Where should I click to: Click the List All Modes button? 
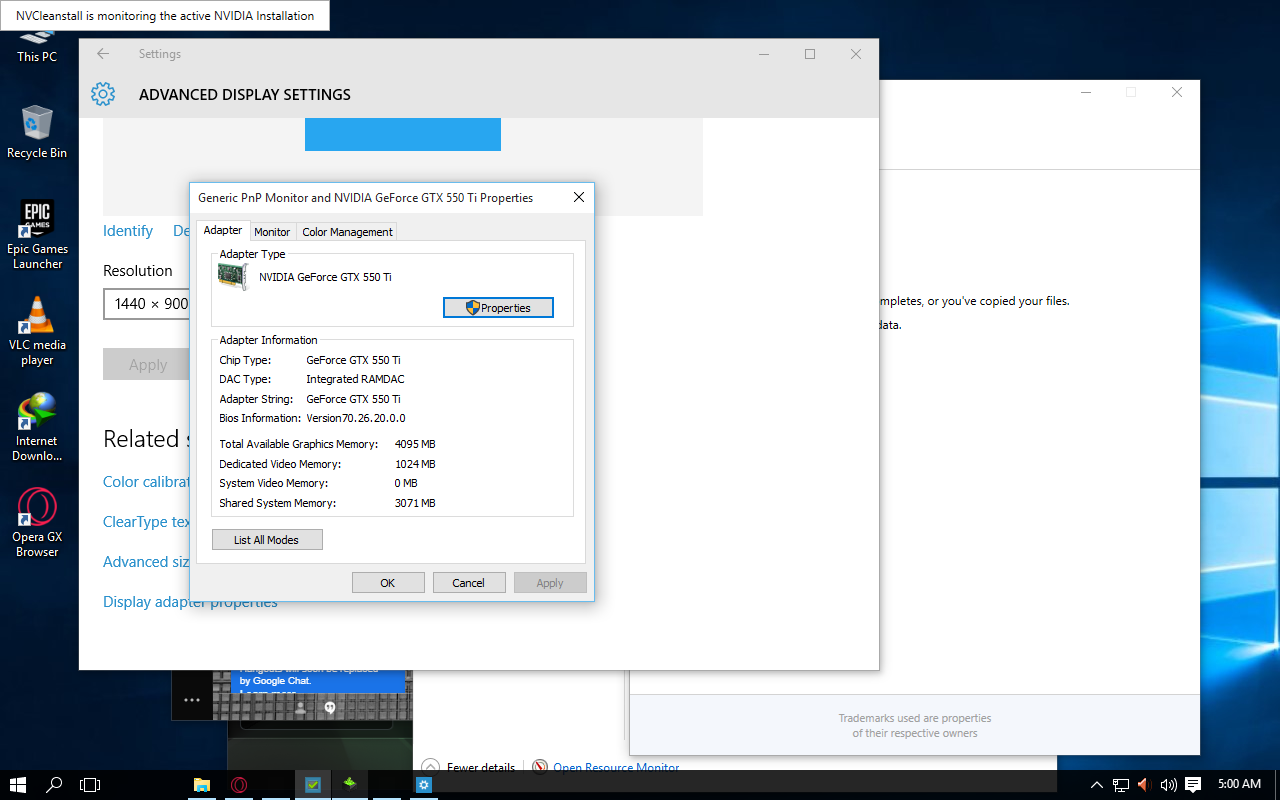click(267, 540)
